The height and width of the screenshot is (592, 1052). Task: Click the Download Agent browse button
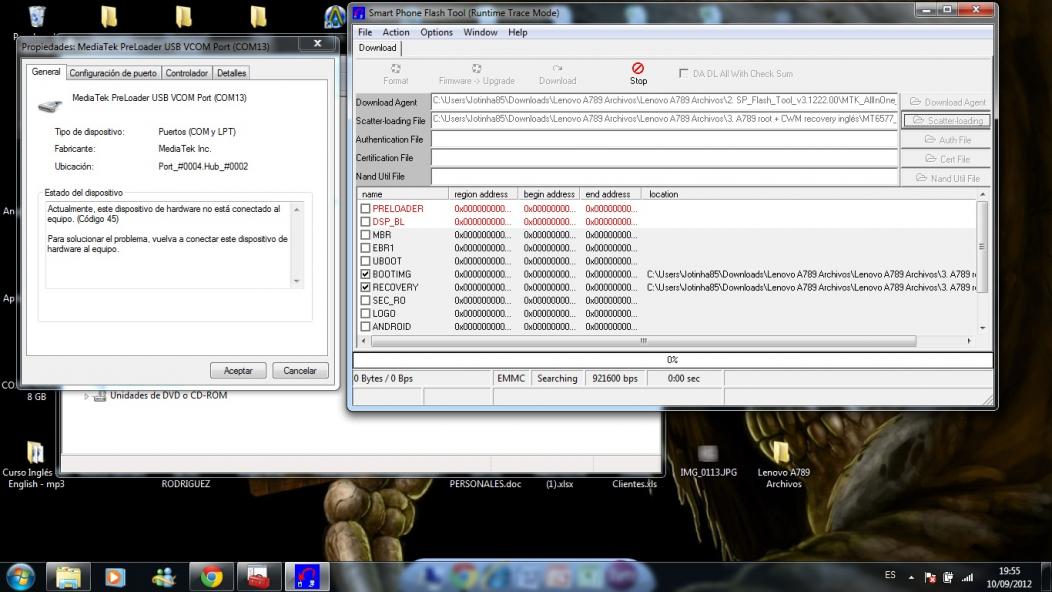947,102
